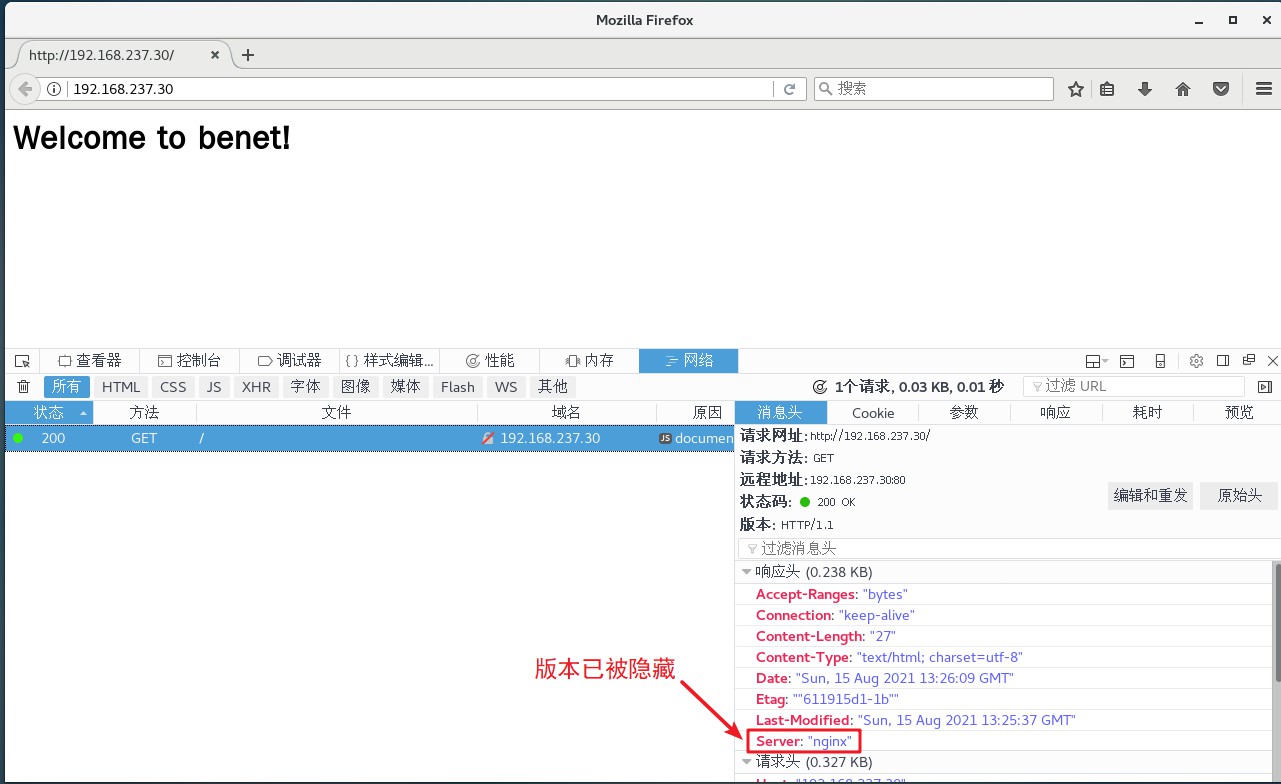
Task: Reload the page with the refresh icon
Action: pyautogui.click(x=789, y=89)
